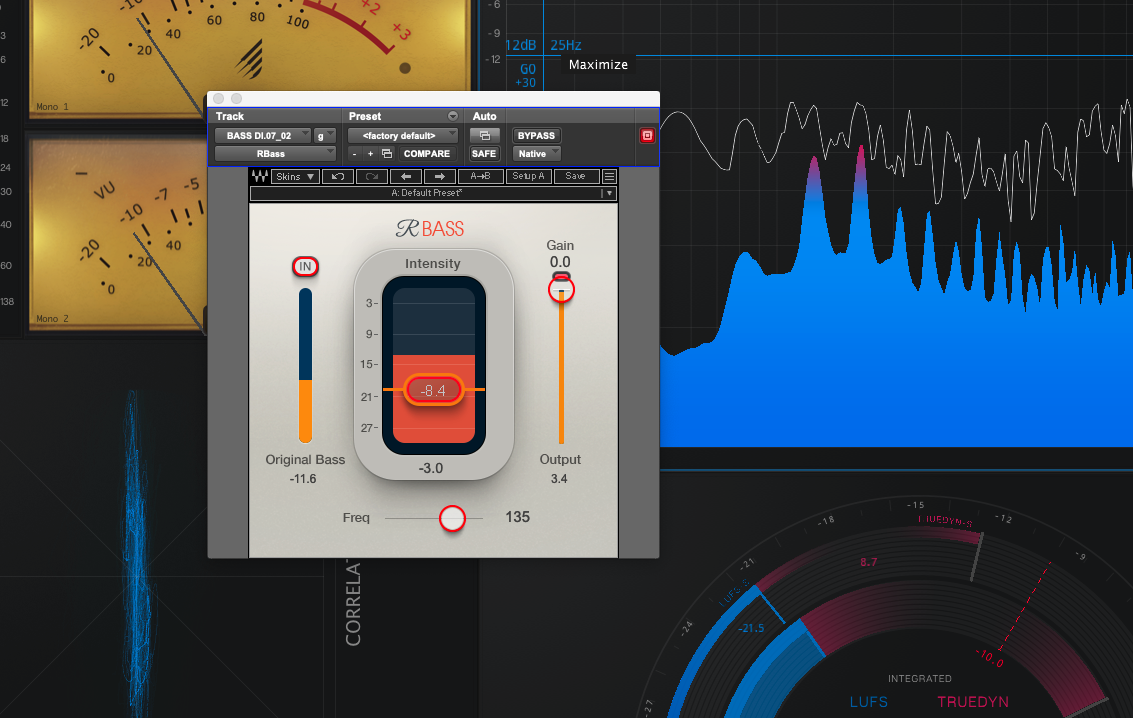
Task: Click the red plugin target icon
Action: (x=647, y=136)
